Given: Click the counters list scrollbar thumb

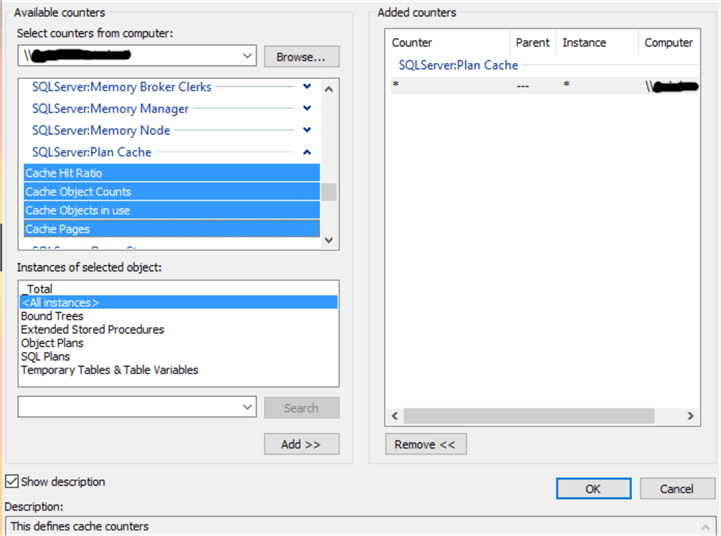Looking at the screenshot, I should (x=329, y=192).
